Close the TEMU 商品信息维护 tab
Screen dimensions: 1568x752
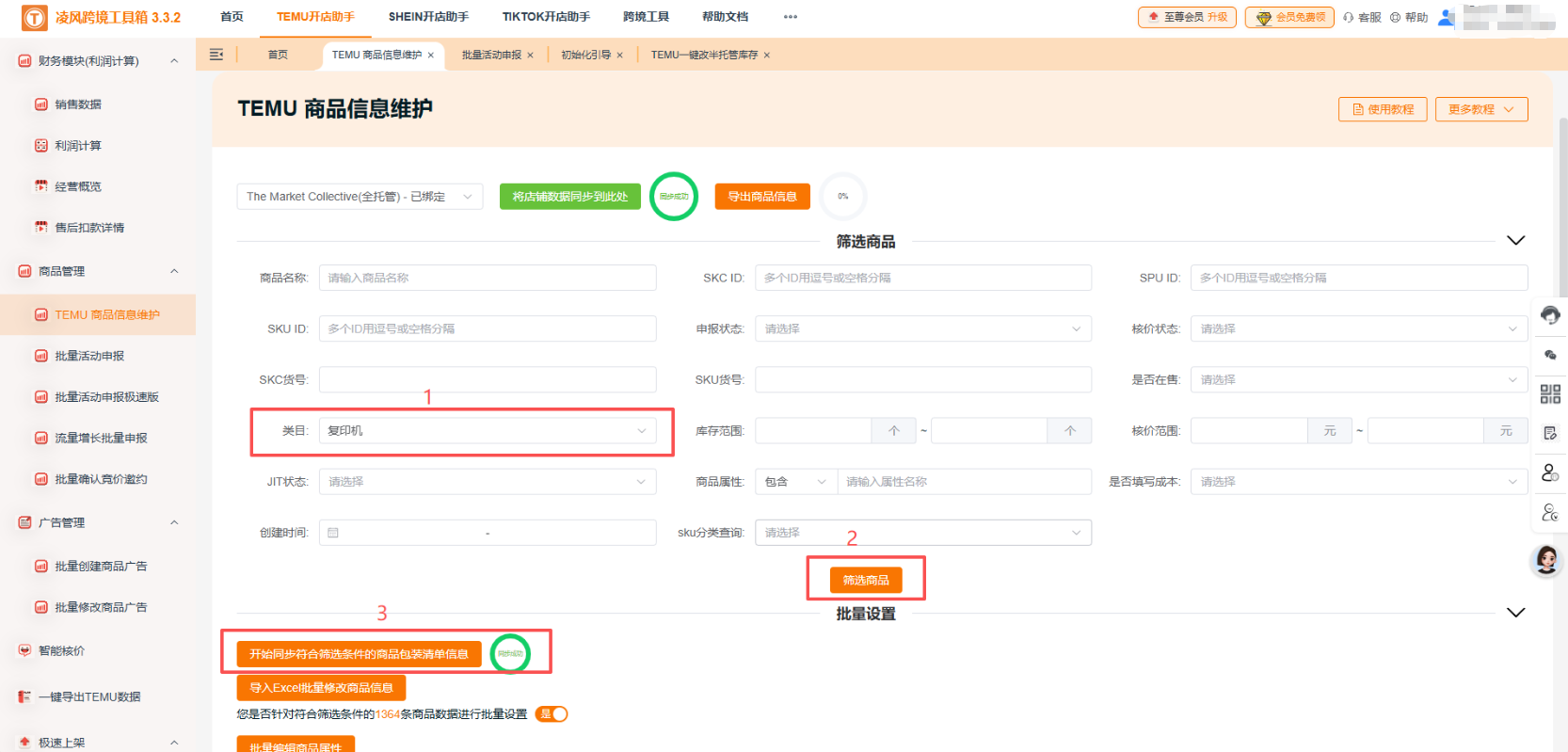[x=431, y=56]
